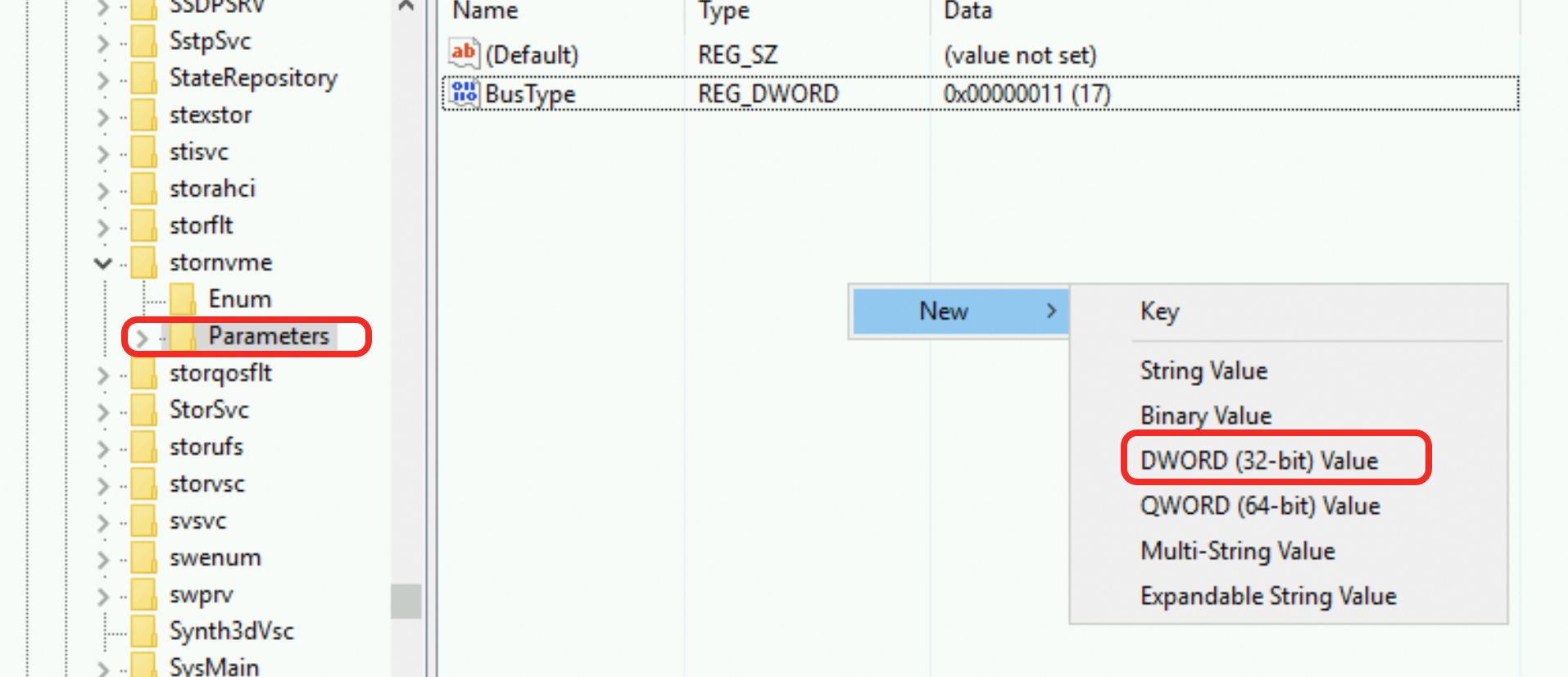Expand the StorSvc key
Viewport: 1568px width, 677px height.
(103, 411)
